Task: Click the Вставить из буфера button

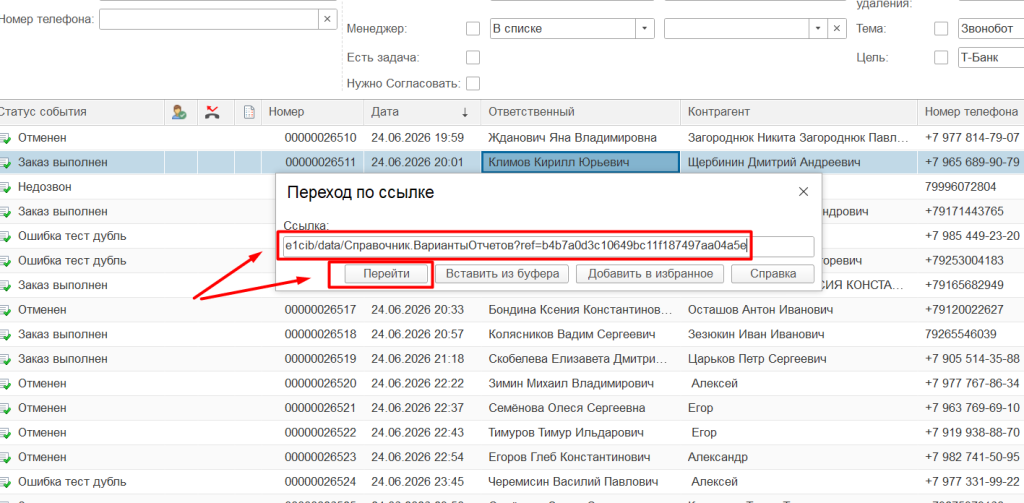Action: tap(502, 274)
